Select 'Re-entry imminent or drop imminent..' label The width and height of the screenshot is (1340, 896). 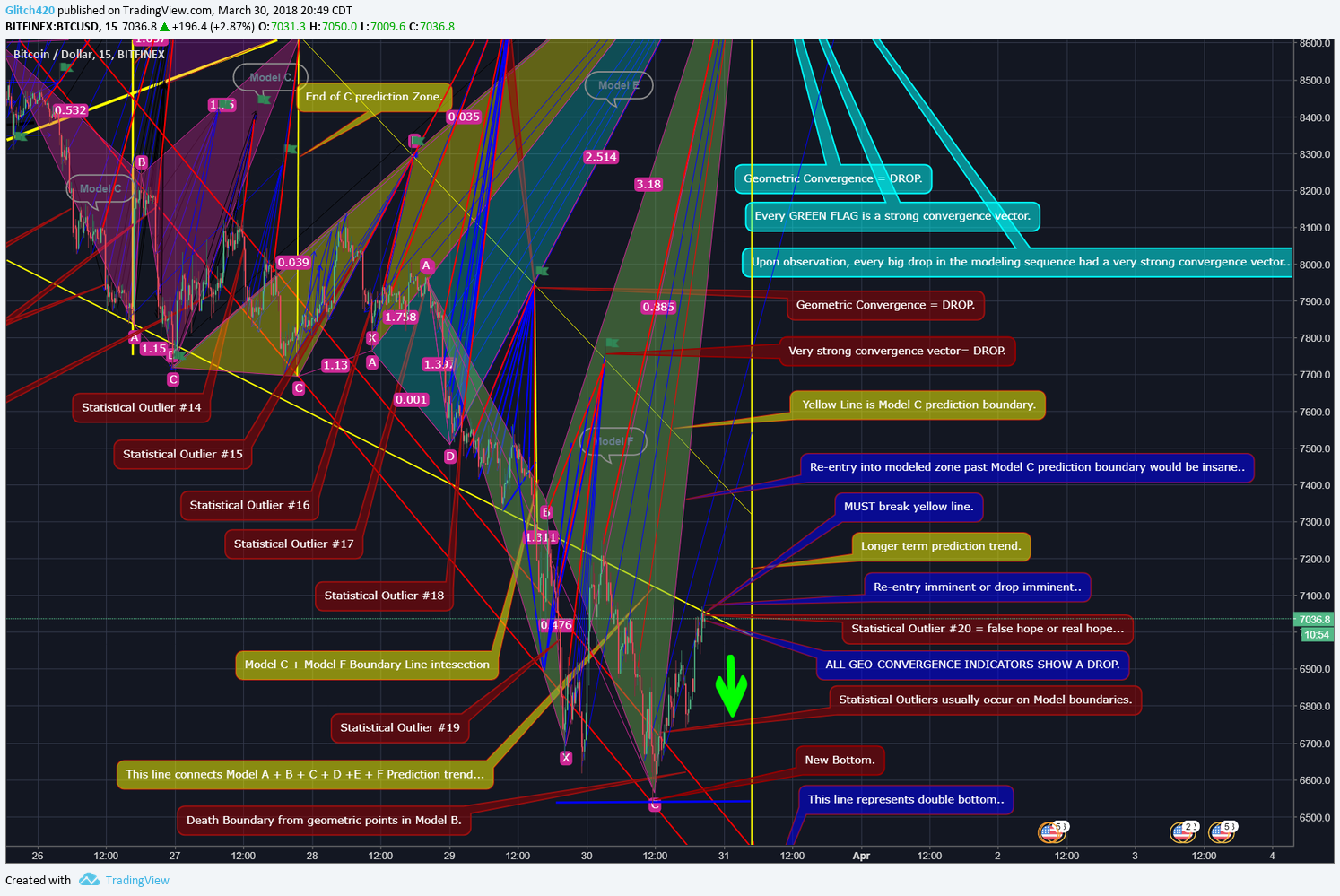coord(978,587)
